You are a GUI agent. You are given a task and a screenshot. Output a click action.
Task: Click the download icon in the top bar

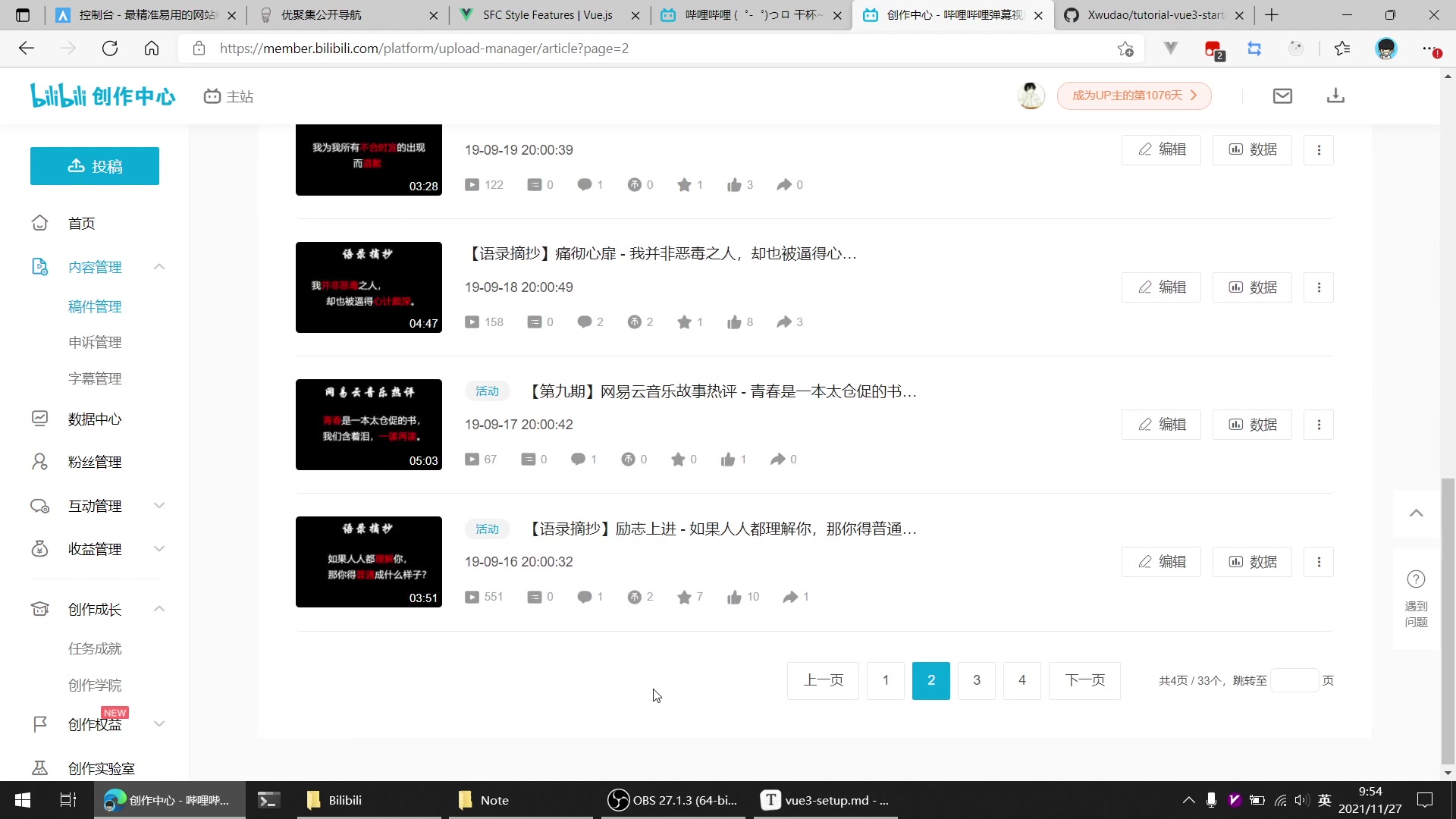click(1336, 96)
